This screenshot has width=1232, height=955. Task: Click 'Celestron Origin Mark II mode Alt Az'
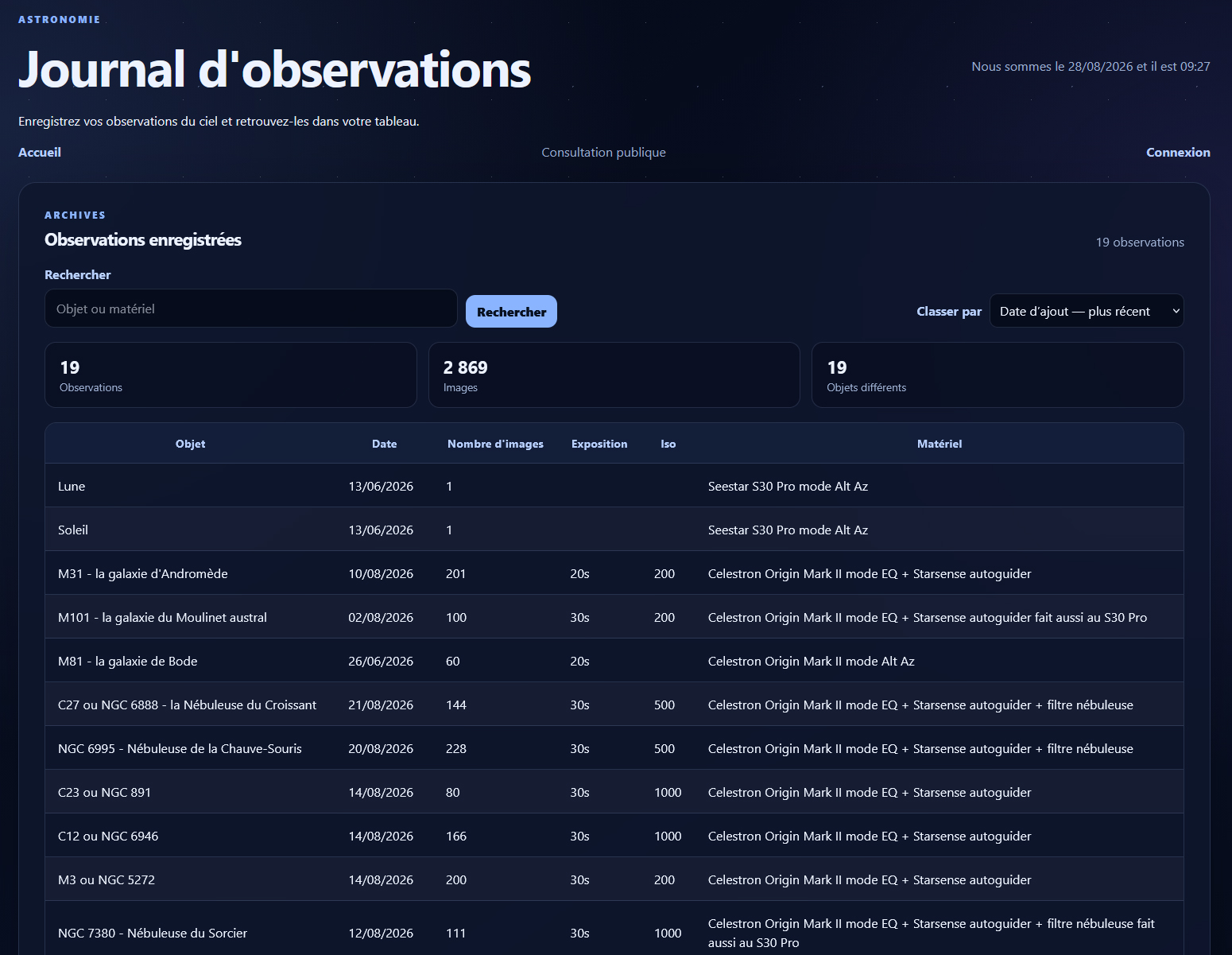click(812, 661)
